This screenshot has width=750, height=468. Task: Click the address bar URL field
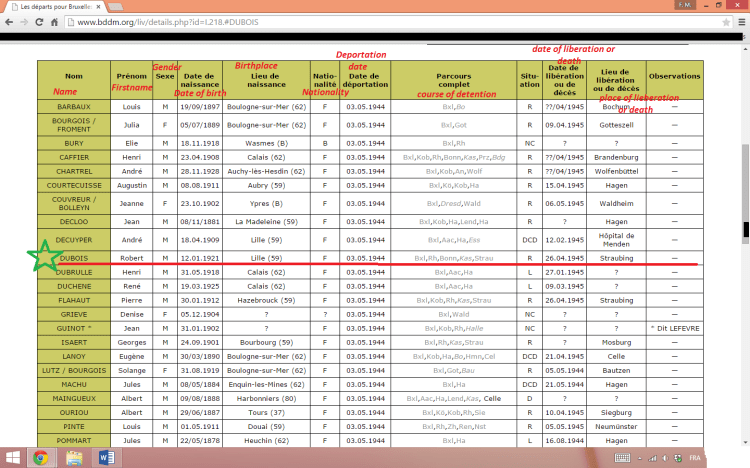(392, 22)
